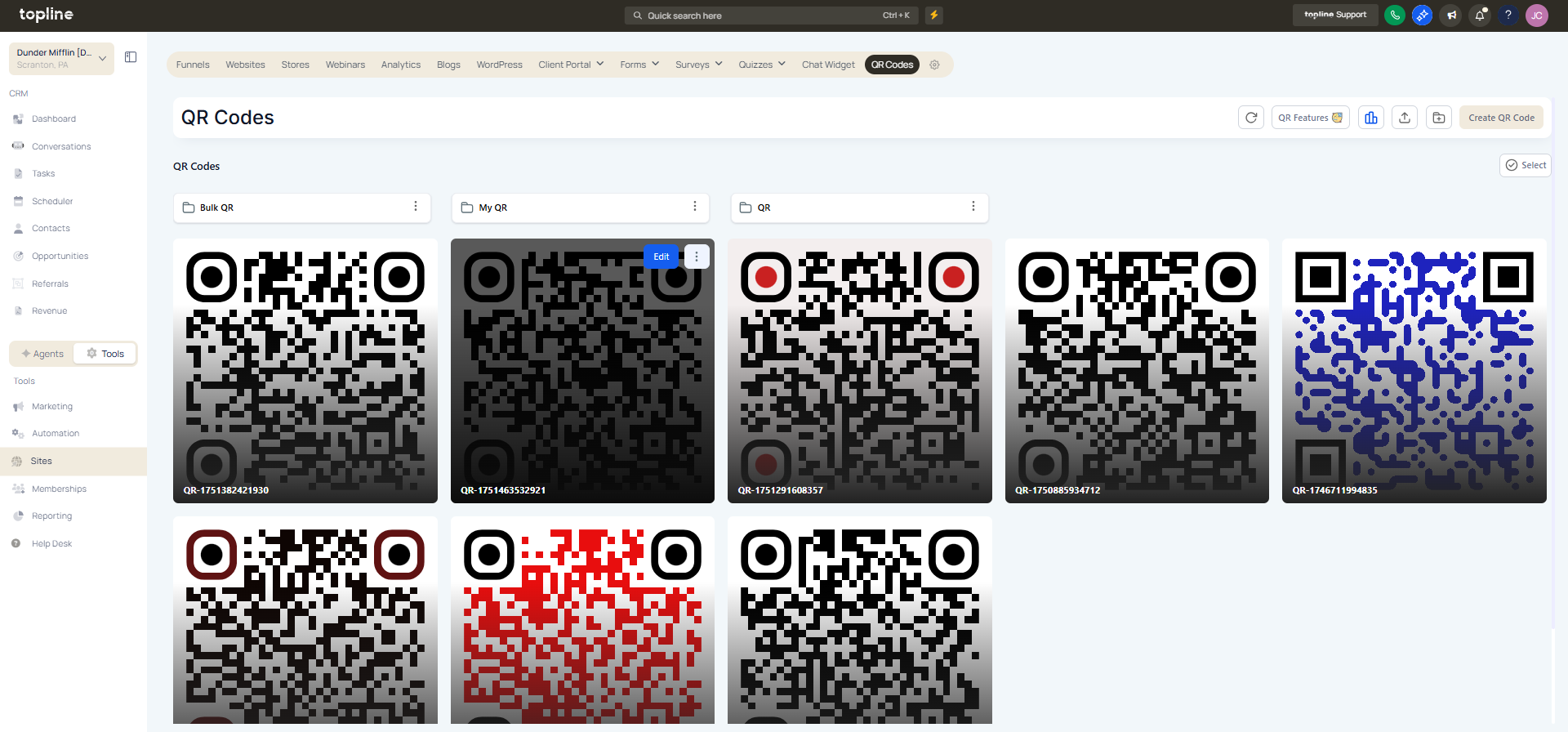Open QR-1751291608357 thumbnail
The height and width of the screenshot is (732, 1568).
pyautogui.click(x=860, y=371)
